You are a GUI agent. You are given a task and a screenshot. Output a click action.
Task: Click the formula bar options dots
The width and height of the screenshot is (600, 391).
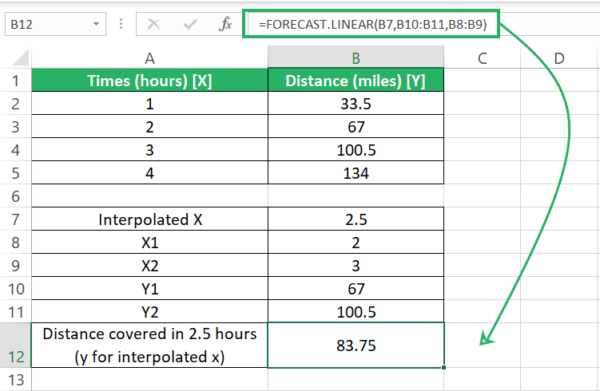click(121, 24)
